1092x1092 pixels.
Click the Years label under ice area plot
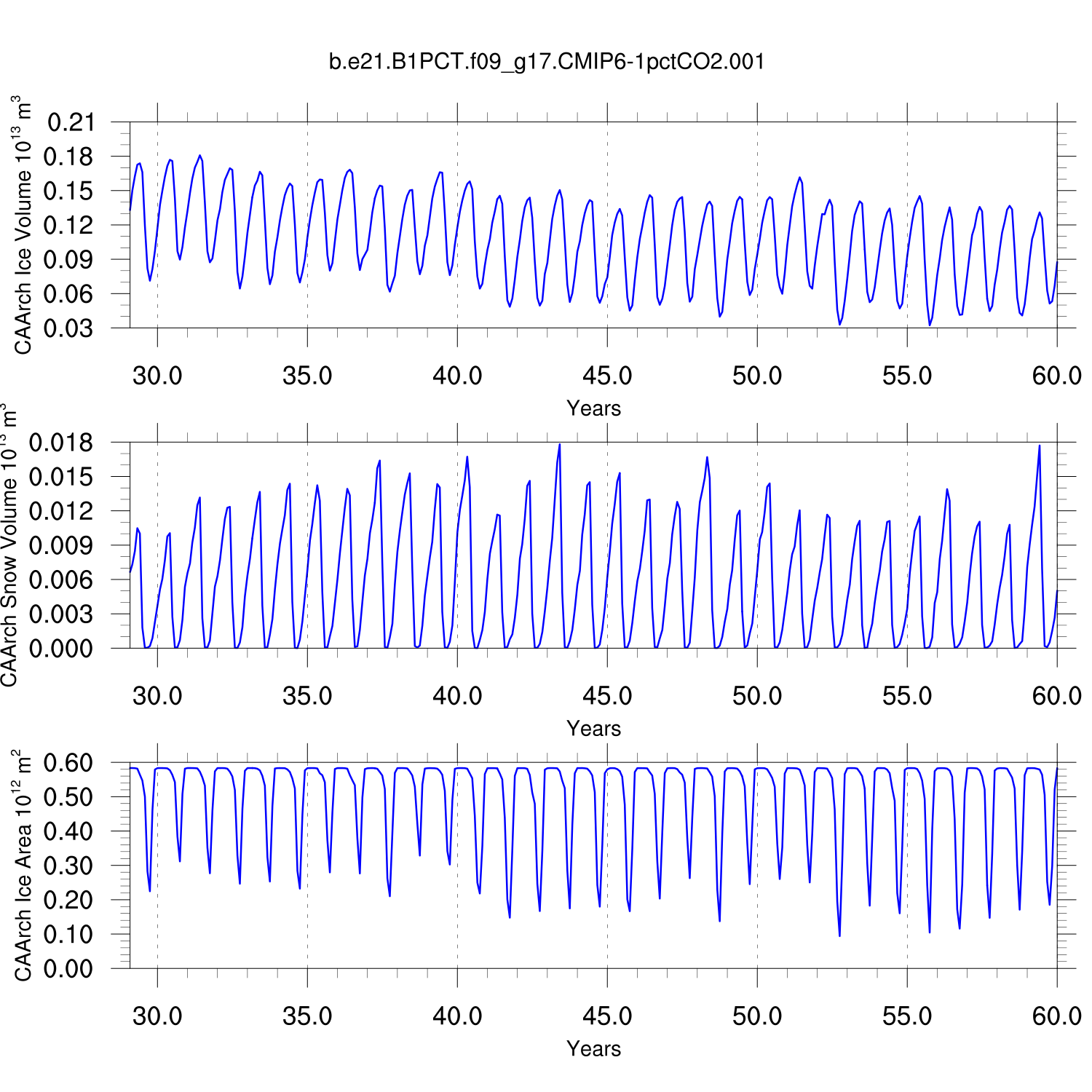point(593,1049)
